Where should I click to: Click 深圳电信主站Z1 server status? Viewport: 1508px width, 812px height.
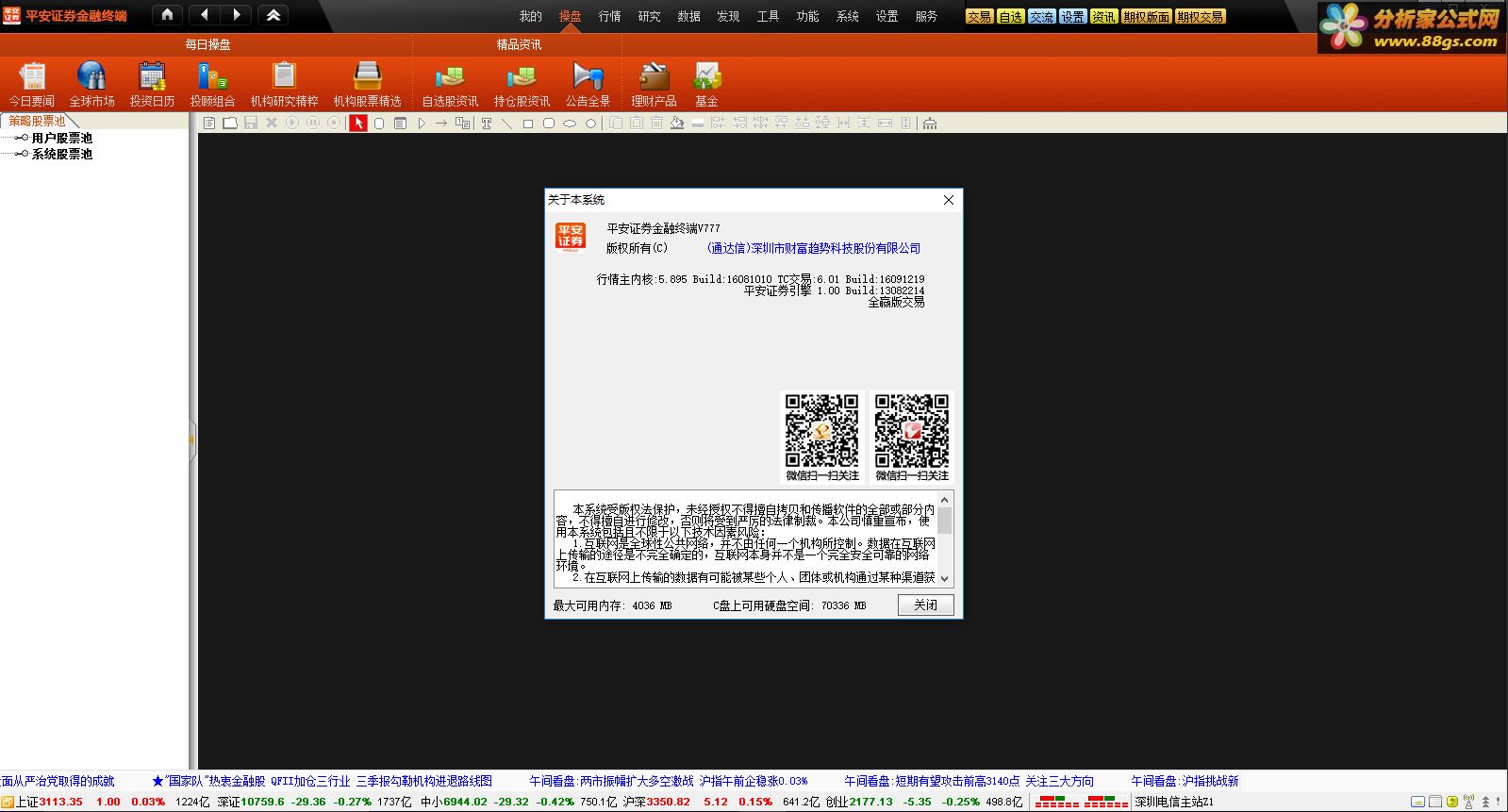click(x=1174, y=802)
